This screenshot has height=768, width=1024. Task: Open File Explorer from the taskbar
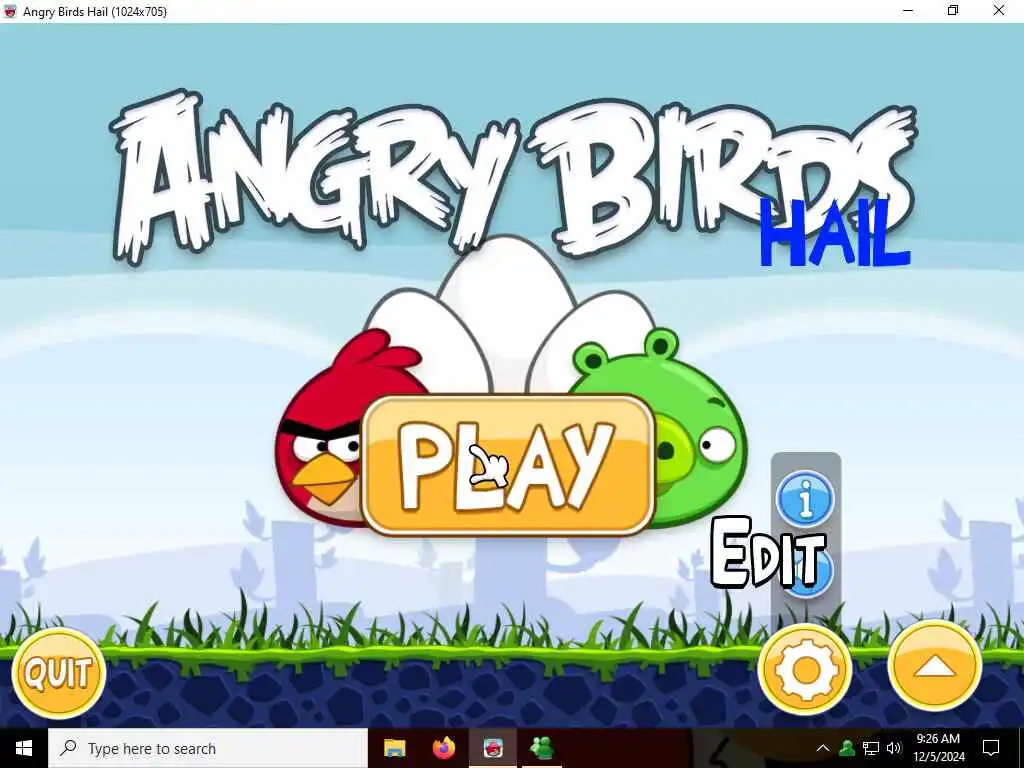pyautogui.click(x=394, y=748)
